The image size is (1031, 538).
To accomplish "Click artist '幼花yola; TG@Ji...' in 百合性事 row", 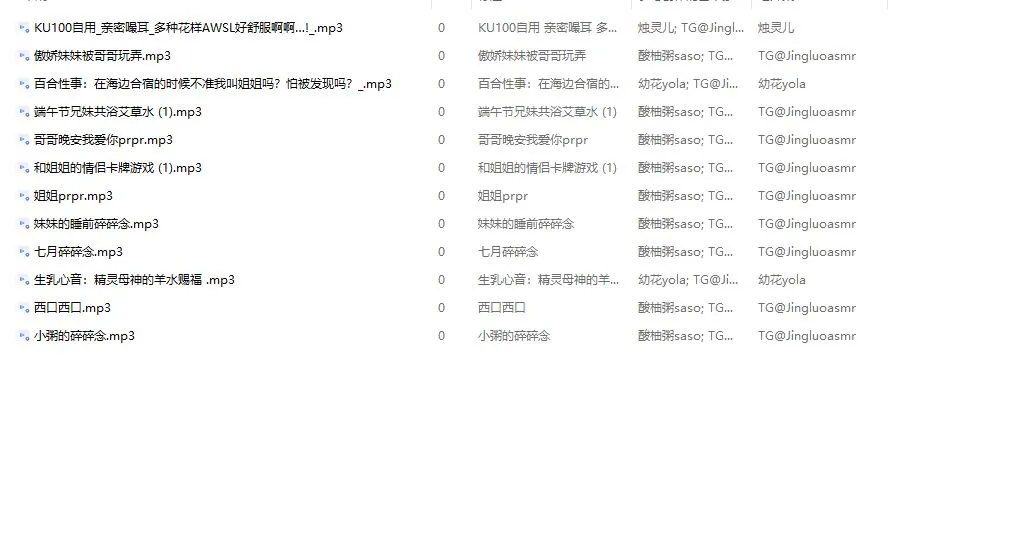I will tap(687, 84).
